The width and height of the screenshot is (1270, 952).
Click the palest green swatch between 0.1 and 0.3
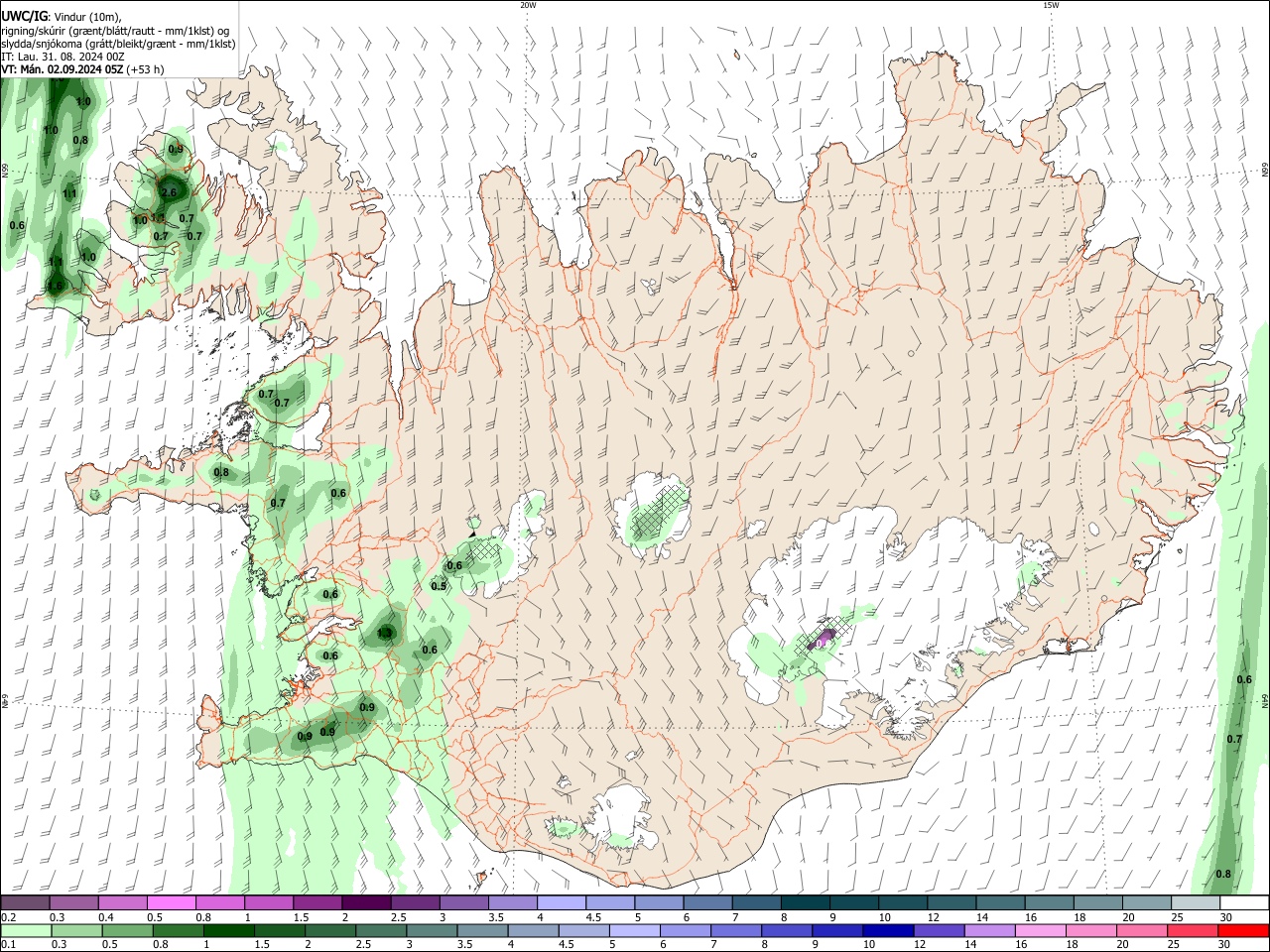pos(25,930)
